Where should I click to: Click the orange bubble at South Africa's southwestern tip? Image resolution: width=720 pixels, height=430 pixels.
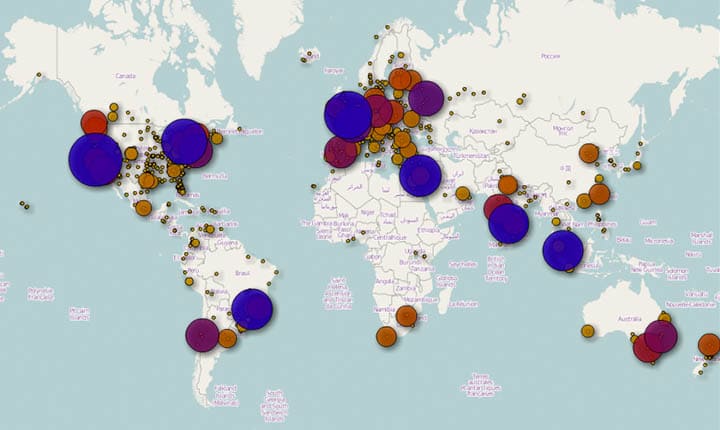pos(386,336)
